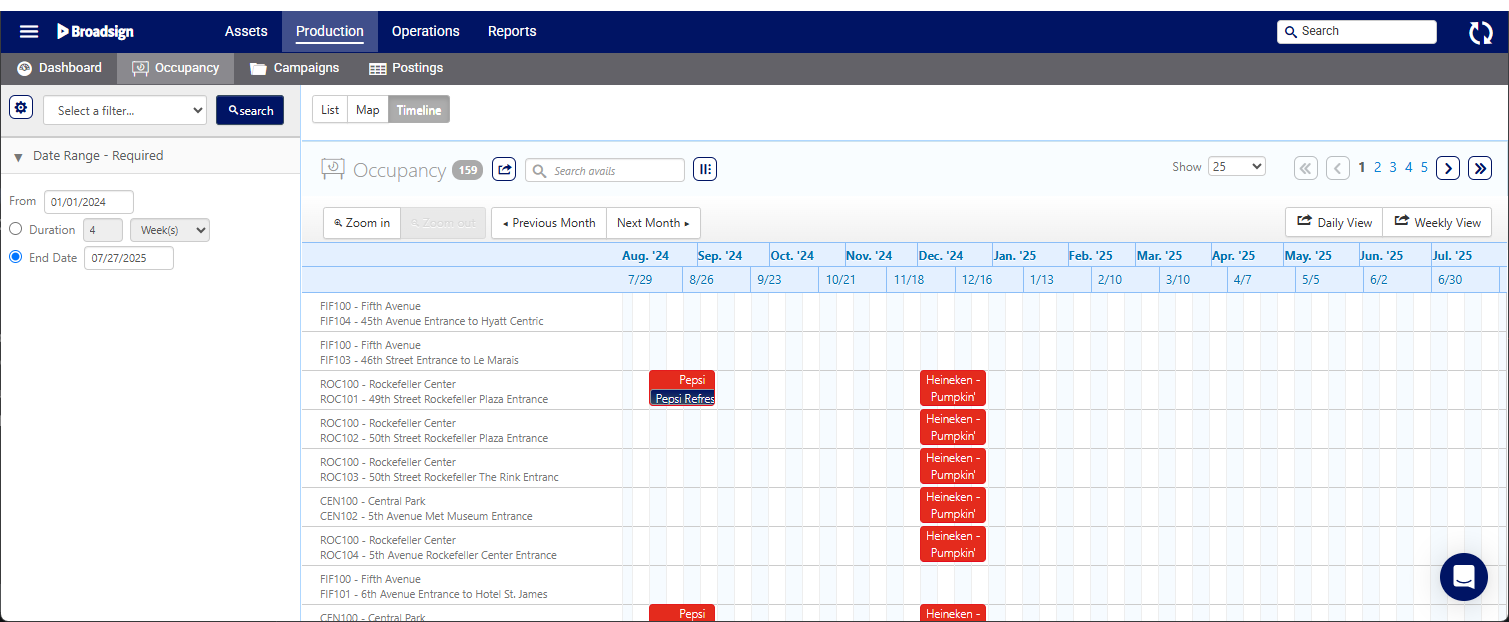
Task: Click the refresh sync icon
Action: tap(1480, 32)
